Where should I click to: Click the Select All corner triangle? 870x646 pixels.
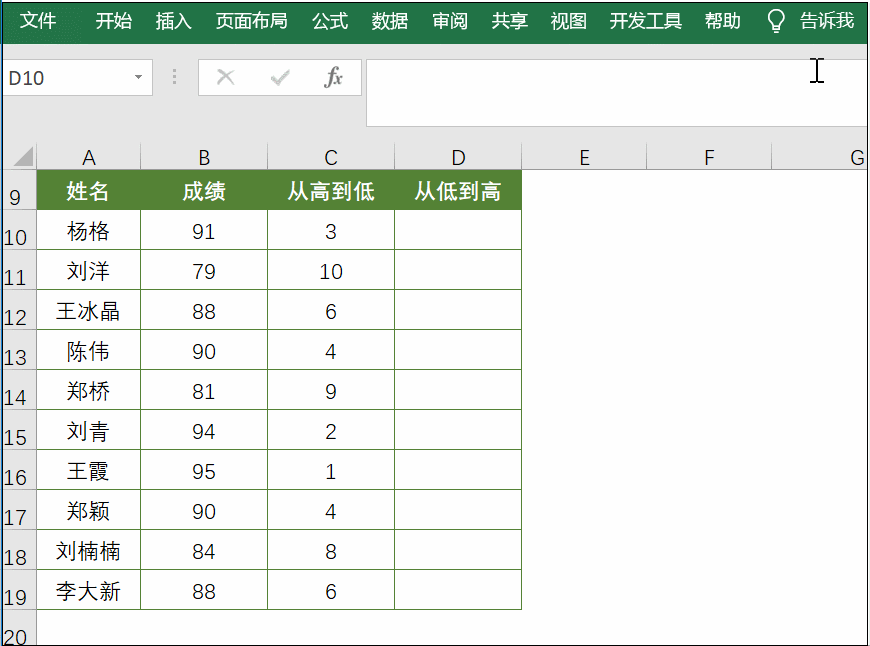pyautogui.click(x=24, y=157)
